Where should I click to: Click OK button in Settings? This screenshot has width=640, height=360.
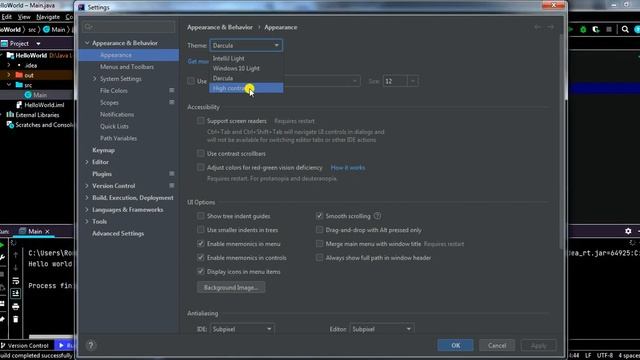tap(456, 345)
